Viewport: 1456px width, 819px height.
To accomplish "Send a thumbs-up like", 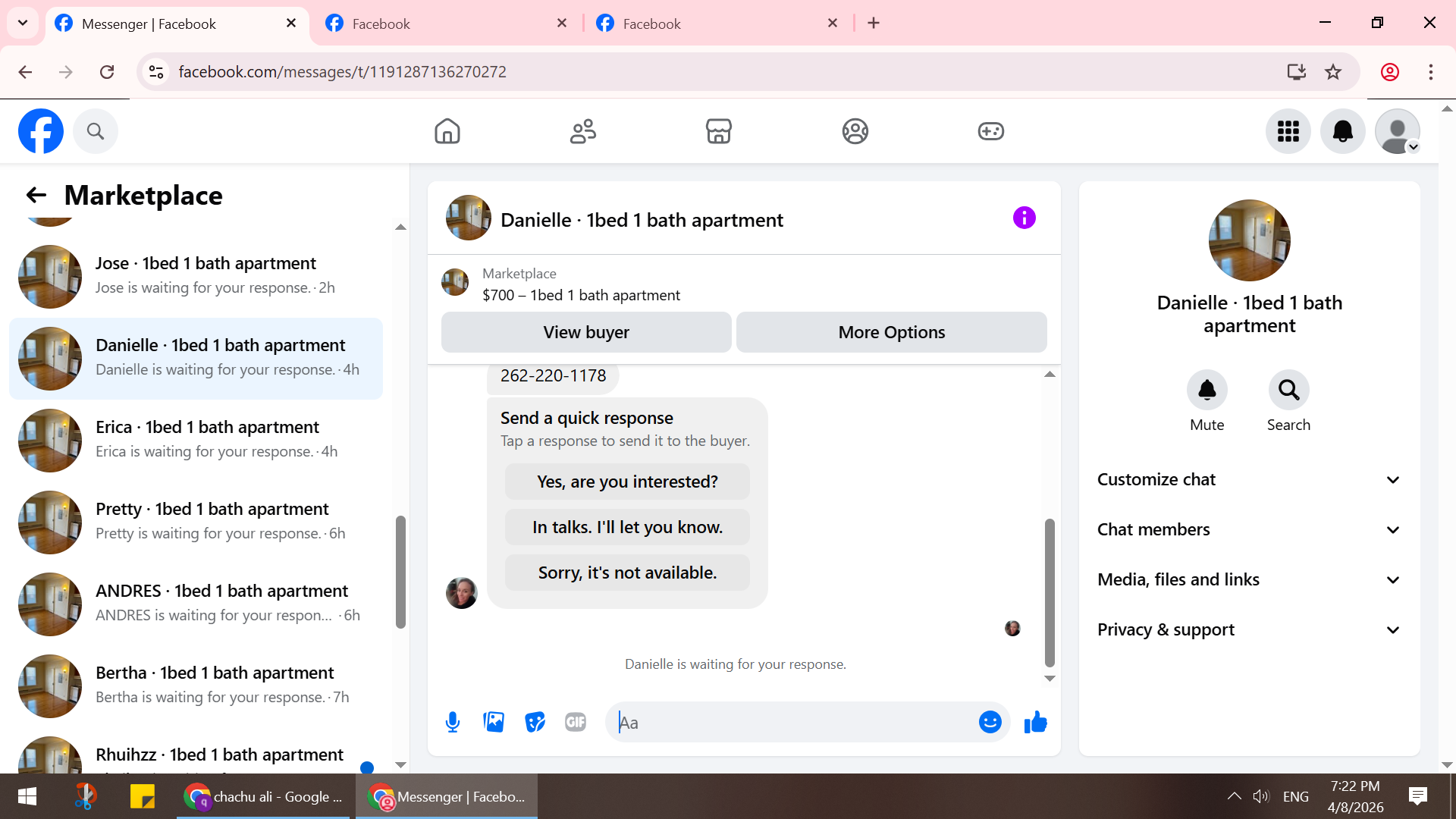I will tap(1035, 722).
